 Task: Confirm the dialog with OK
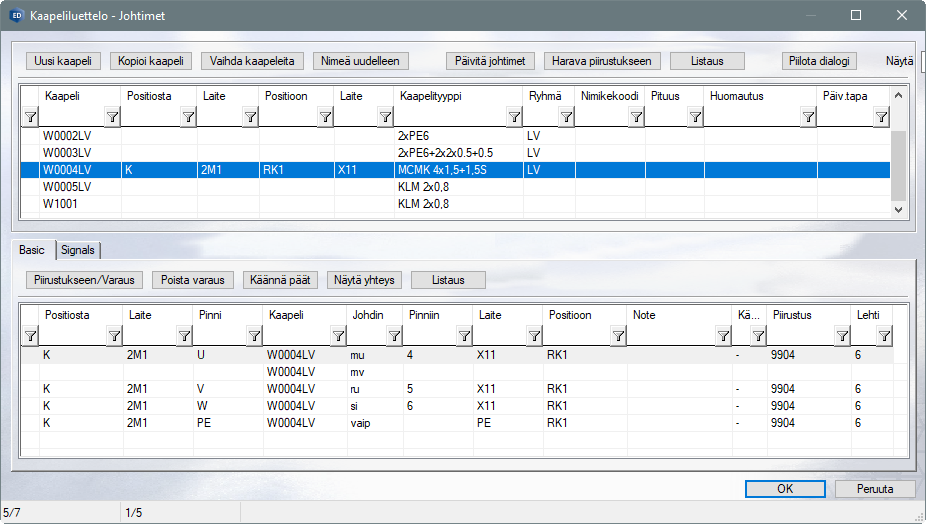(x=784, y=489)
